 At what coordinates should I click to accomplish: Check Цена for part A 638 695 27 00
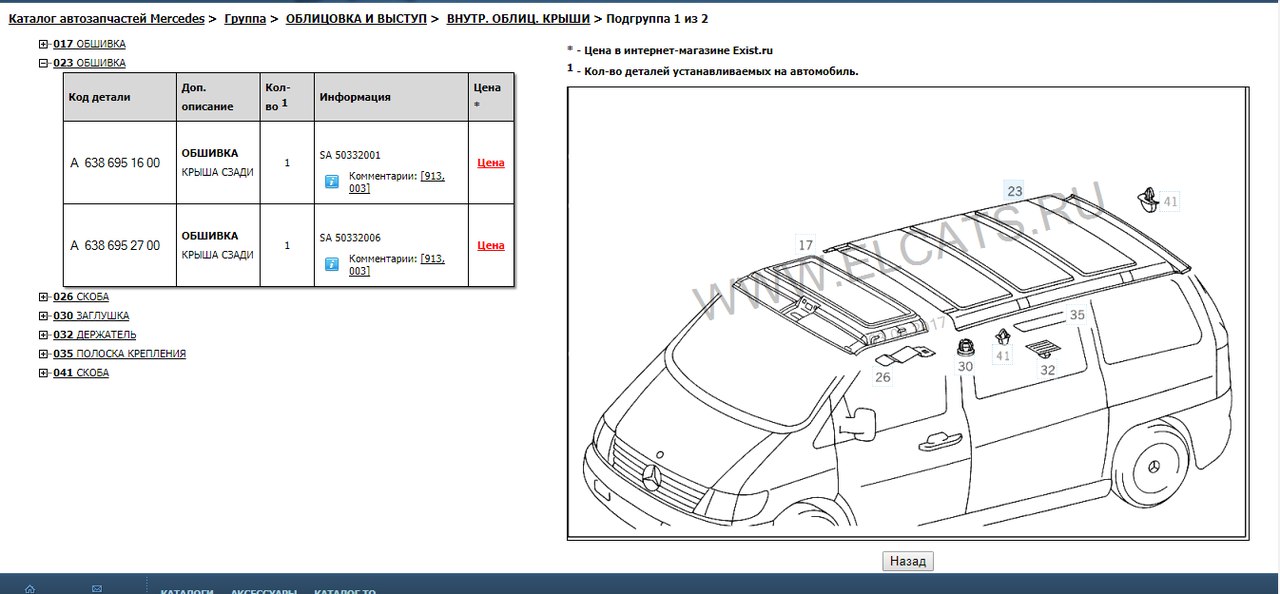click(491, 246)
